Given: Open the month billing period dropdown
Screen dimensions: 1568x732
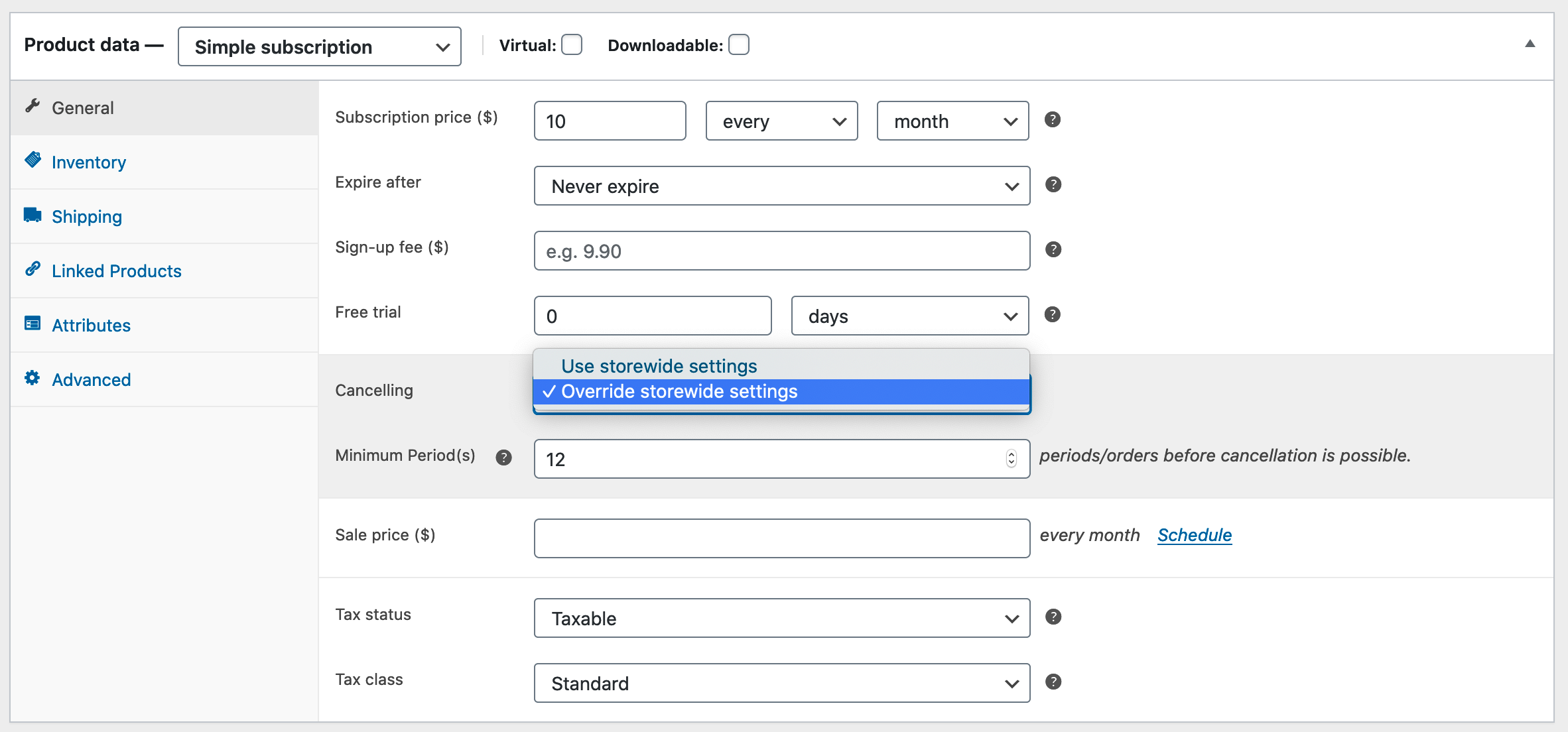Looking at the screenshot, I should tap(952, 121).
